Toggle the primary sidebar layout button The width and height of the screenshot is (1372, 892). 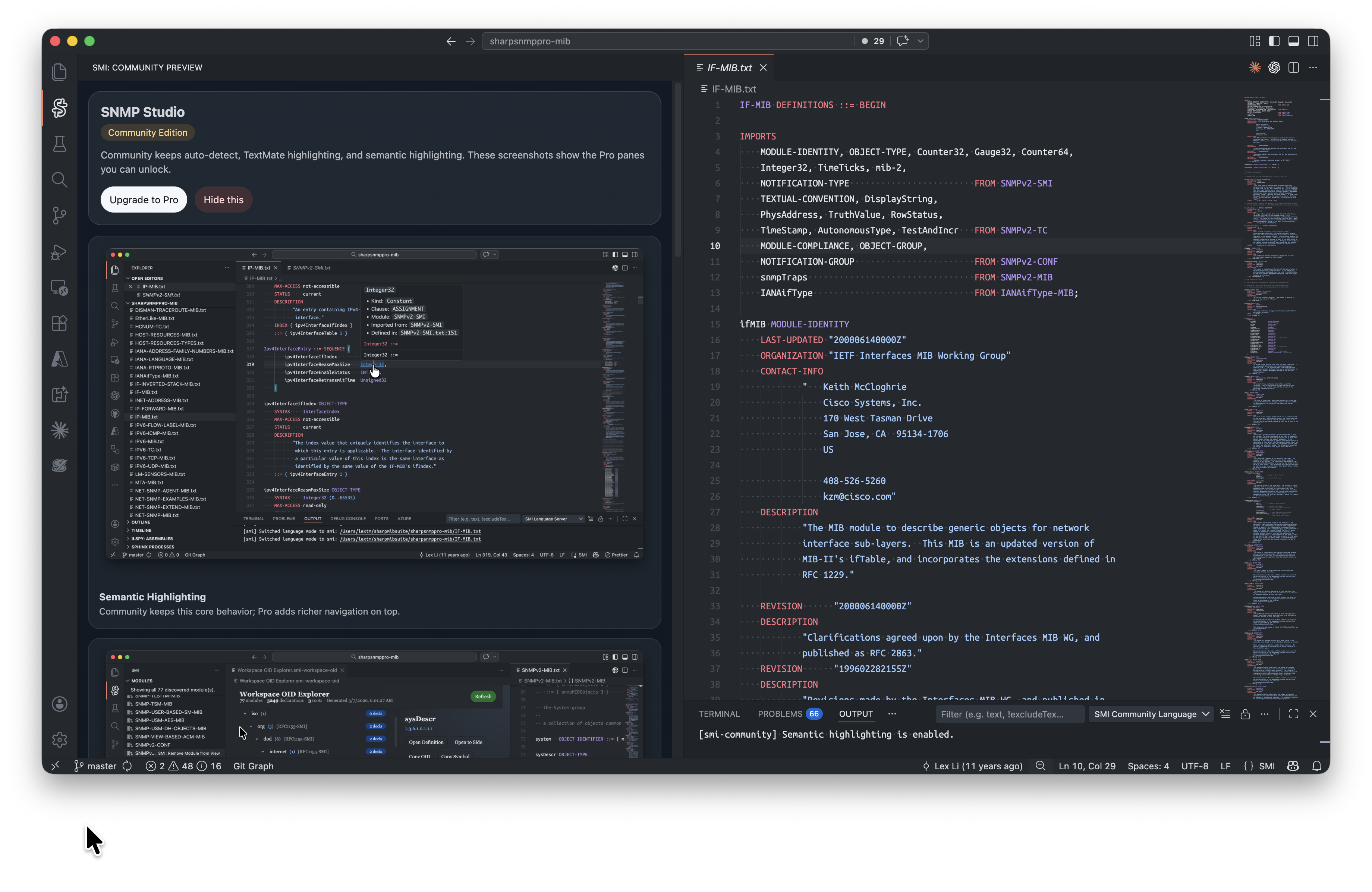click(1274, 41)
